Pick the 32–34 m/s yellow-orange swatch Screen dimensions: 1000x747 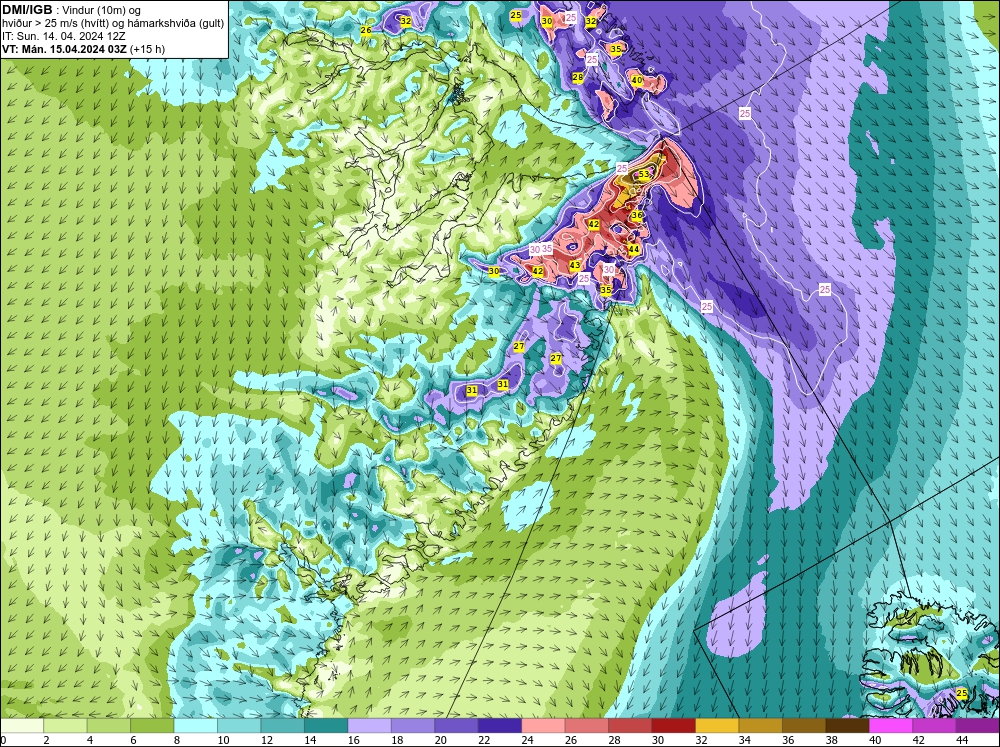(717, 725)
